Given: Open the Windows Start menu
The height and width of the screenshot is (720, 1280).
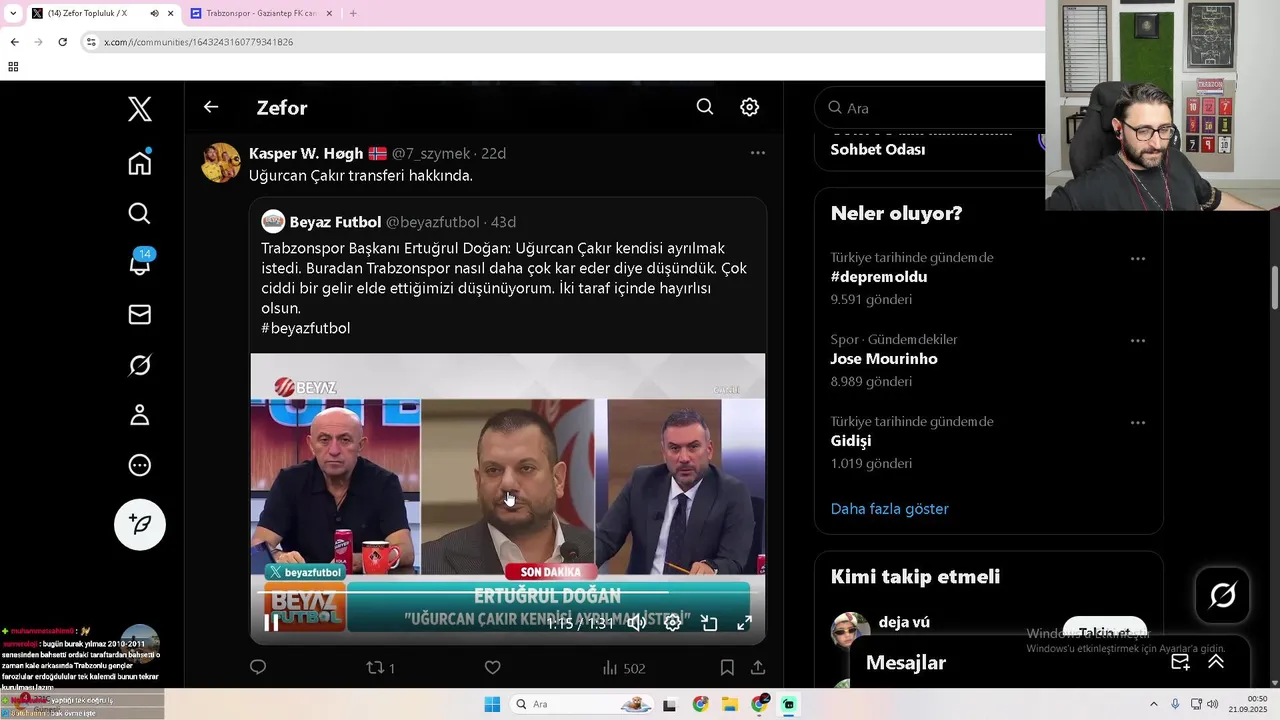Looking at the screenshot, I should pos(492,704).
